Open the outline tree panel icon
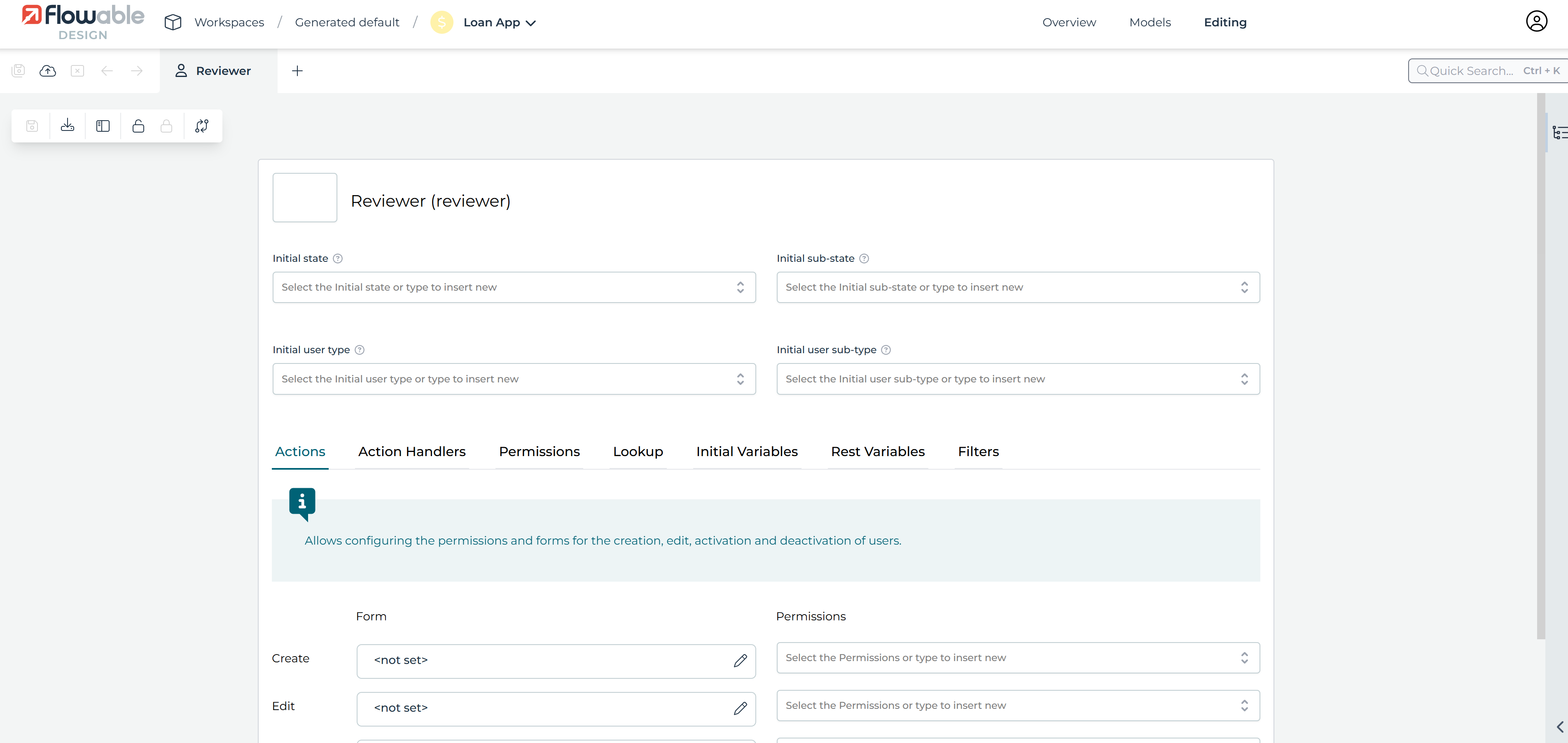Image resolution: width=1568 pixels, height=743 pixels. 1559,132
